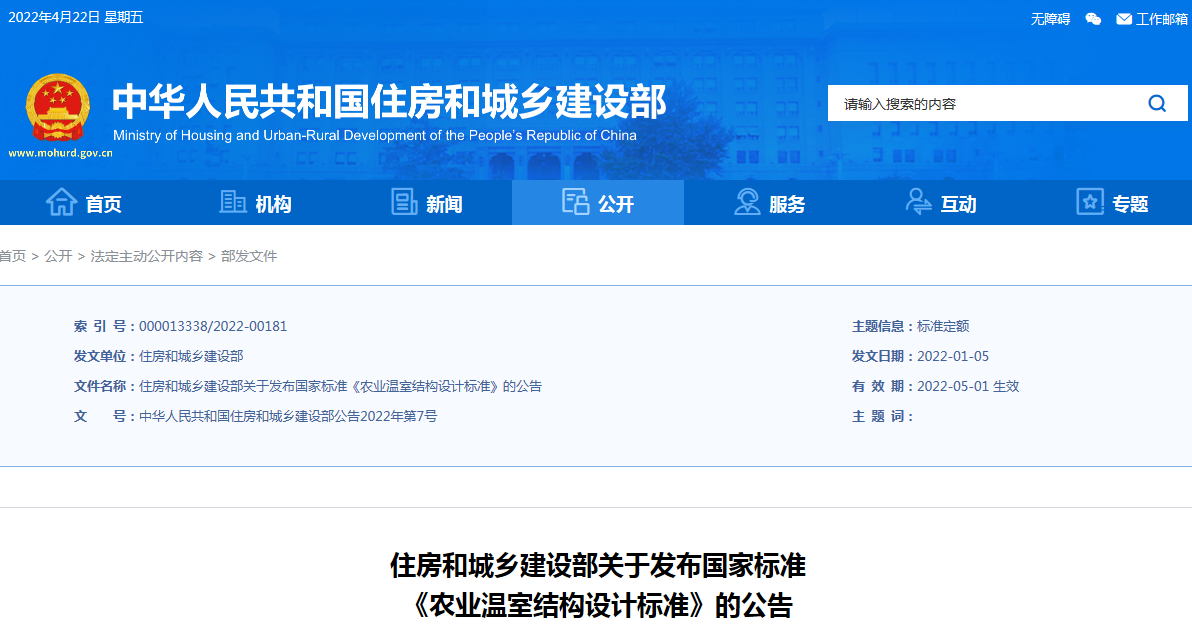Click the date 2022年4月22日 星期五
The image size is (1192, 634).
(75, 17)
